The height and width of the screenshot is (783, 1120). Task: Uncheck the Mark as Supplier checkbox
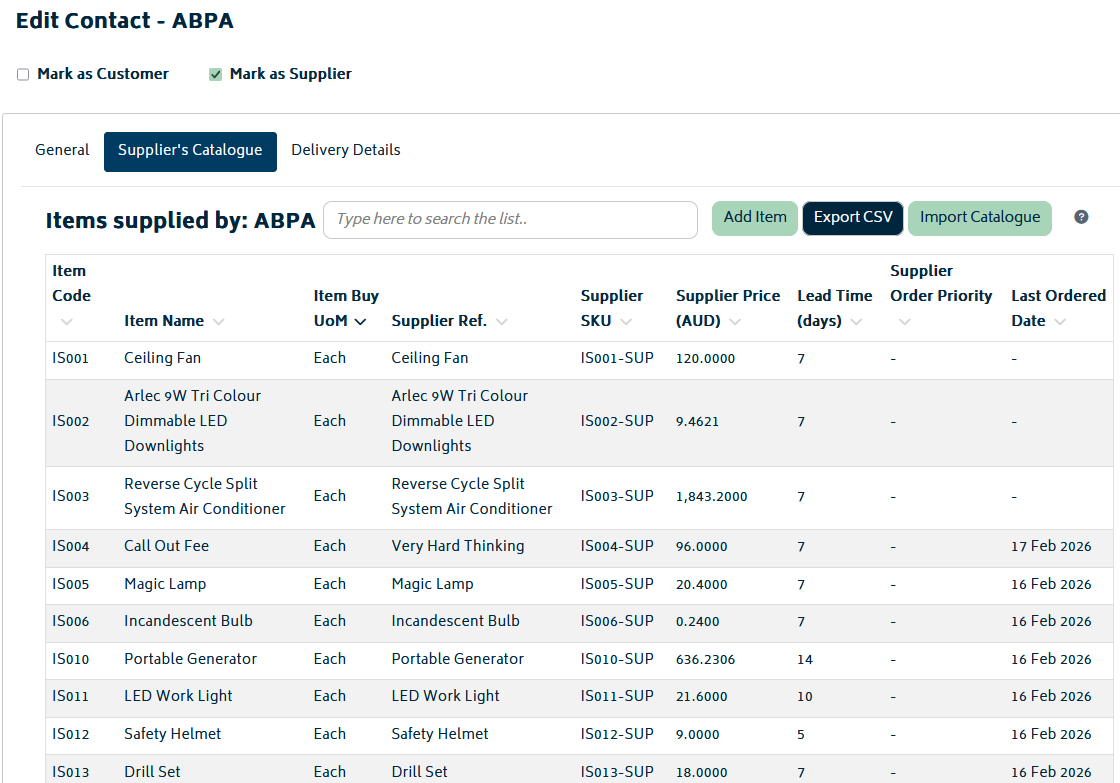215,75
